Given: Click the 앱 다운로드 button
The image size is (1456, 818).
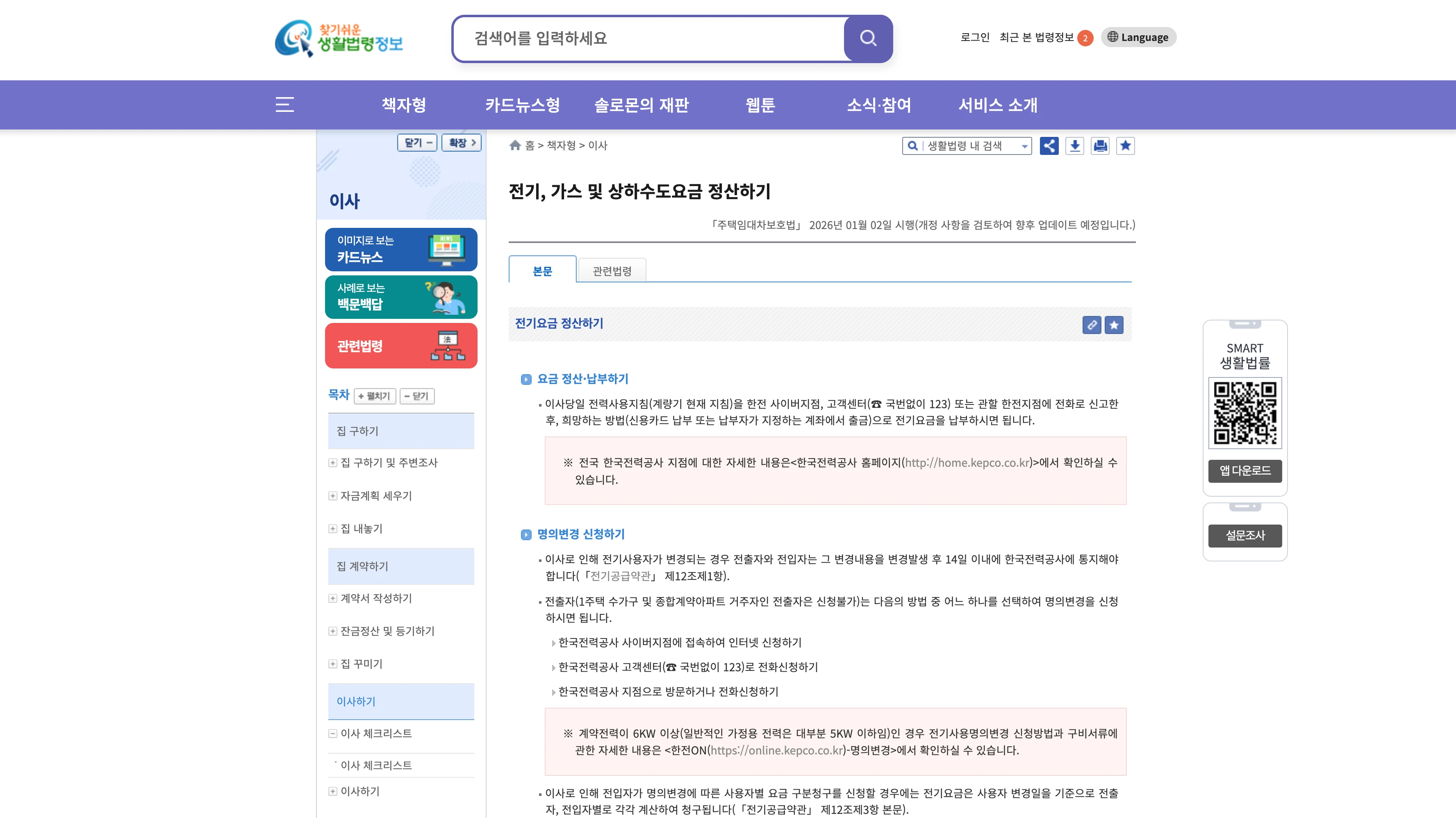Looking at the screenshot, I should tap(1244, 470).
